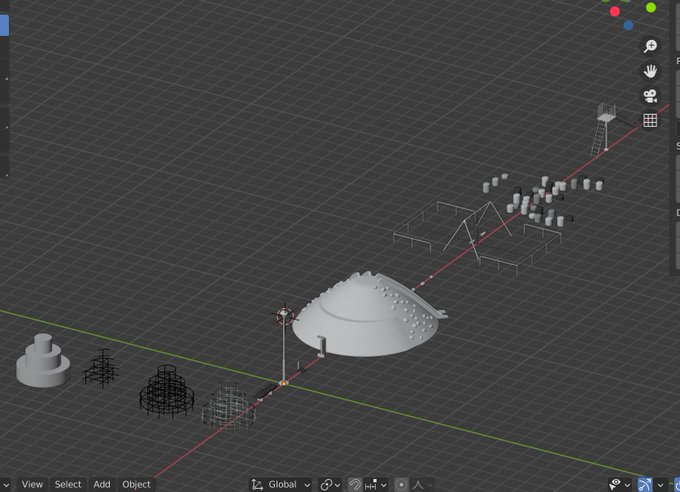
Task: Switch perspective/orthographic using the grid icon
Action: 650,121
